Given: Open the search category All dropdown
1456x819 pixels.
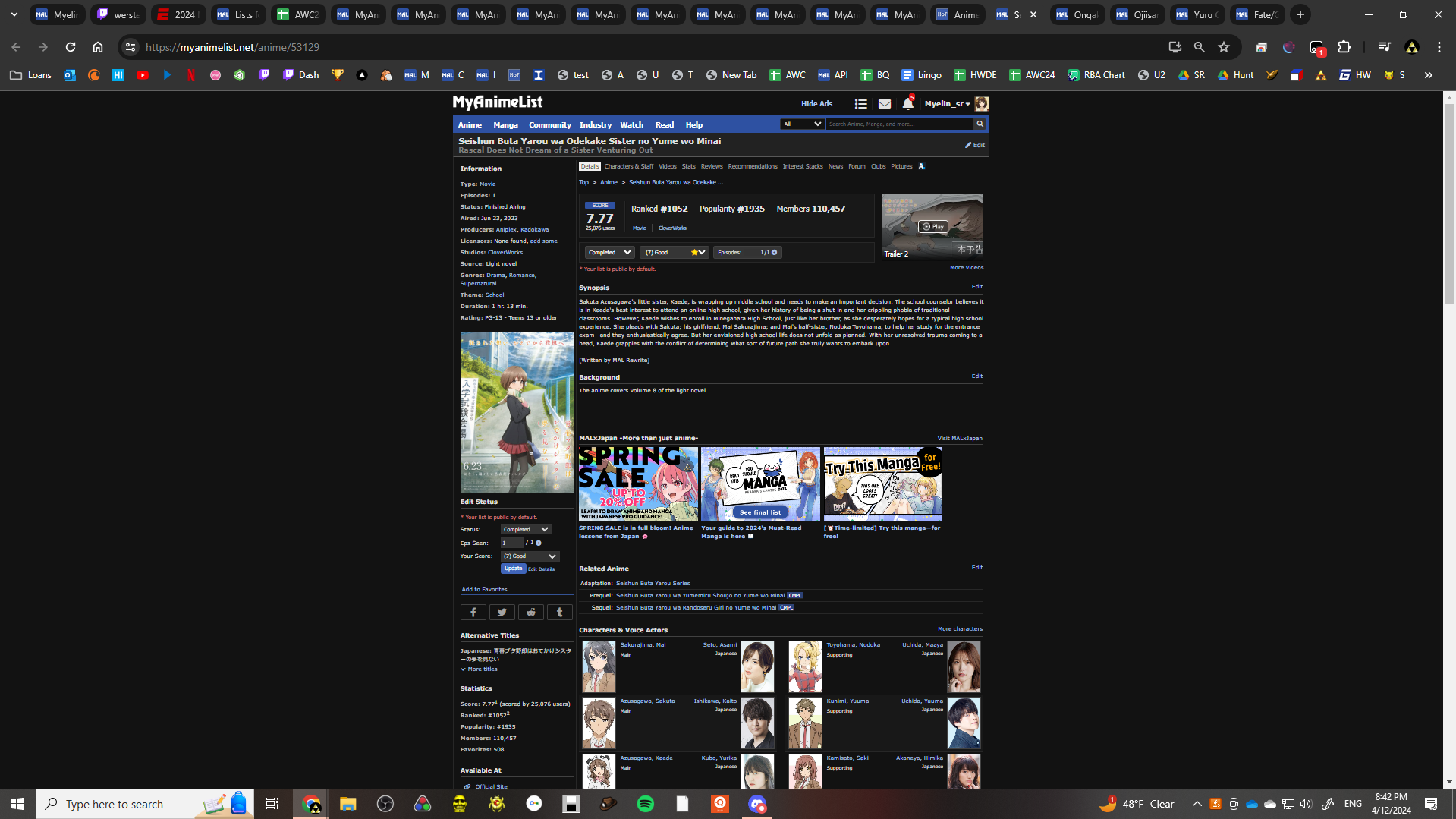Looking at the screenshot, I should (802, 124).
